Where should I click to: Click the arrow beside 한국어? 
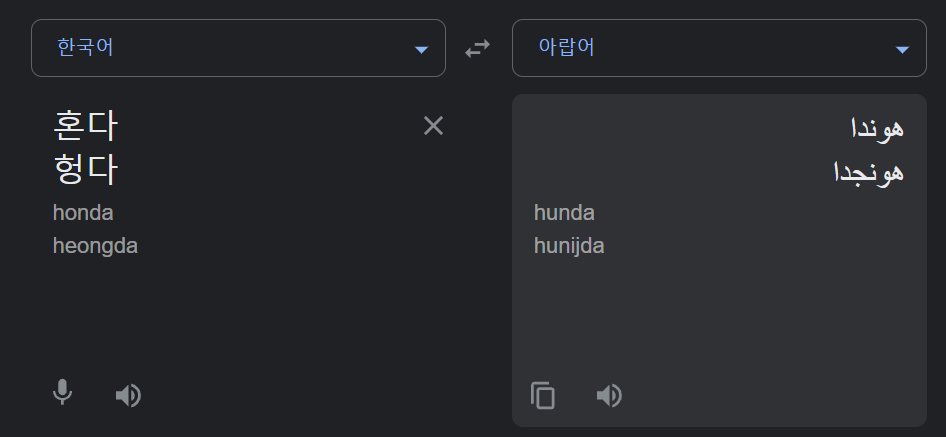421,49
